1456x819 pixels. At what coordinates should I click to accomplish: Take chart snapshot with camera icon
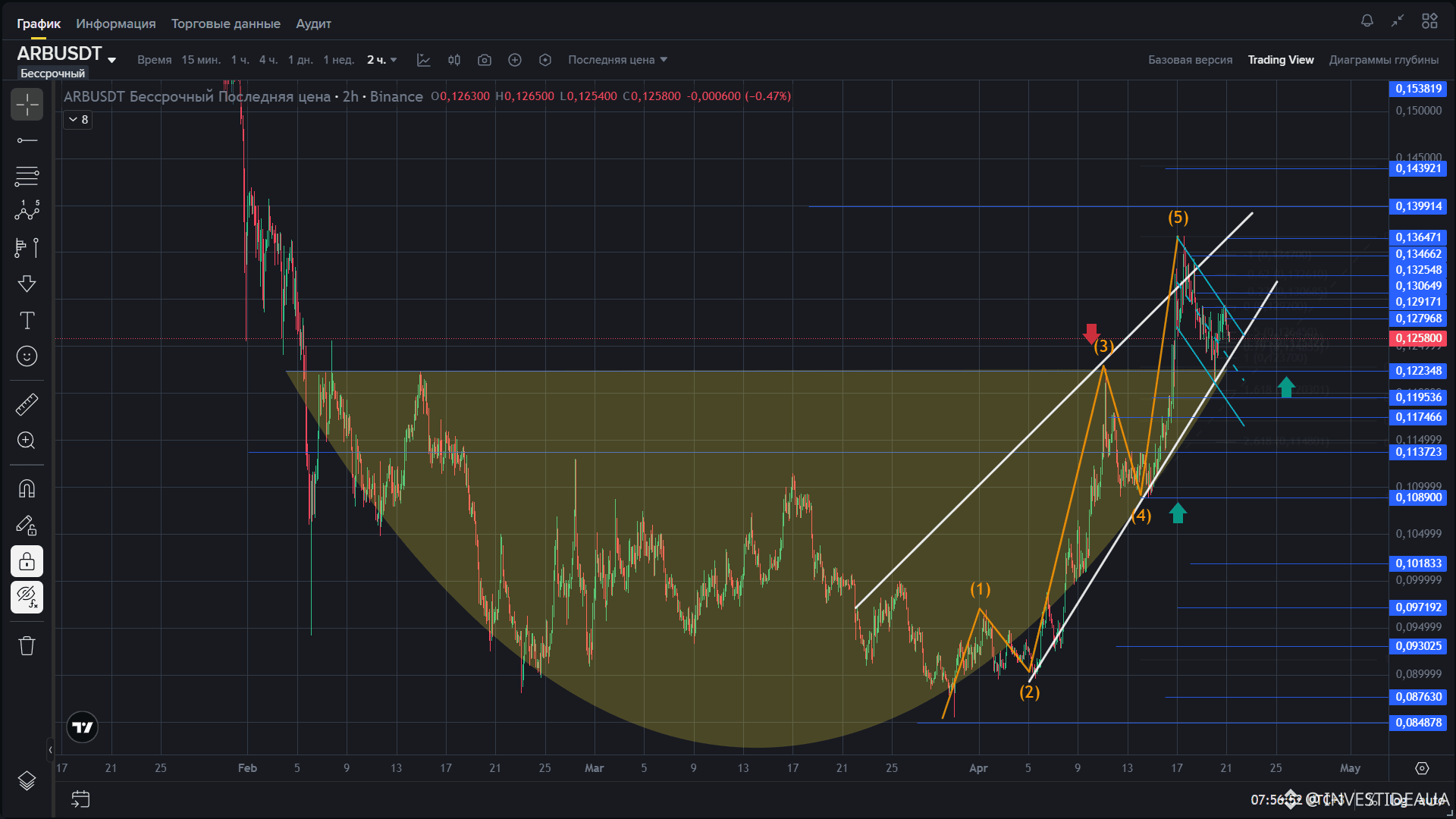click(x=485, y=60)
